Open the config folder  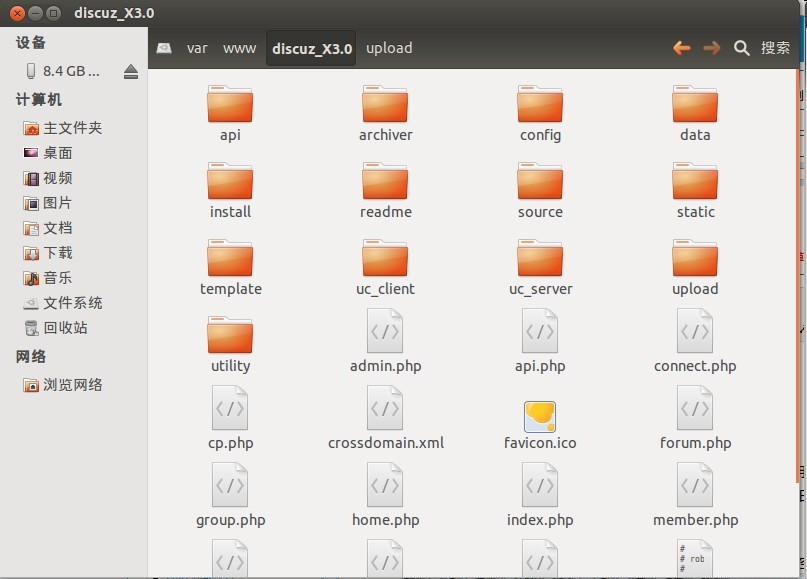click(540, 104)
